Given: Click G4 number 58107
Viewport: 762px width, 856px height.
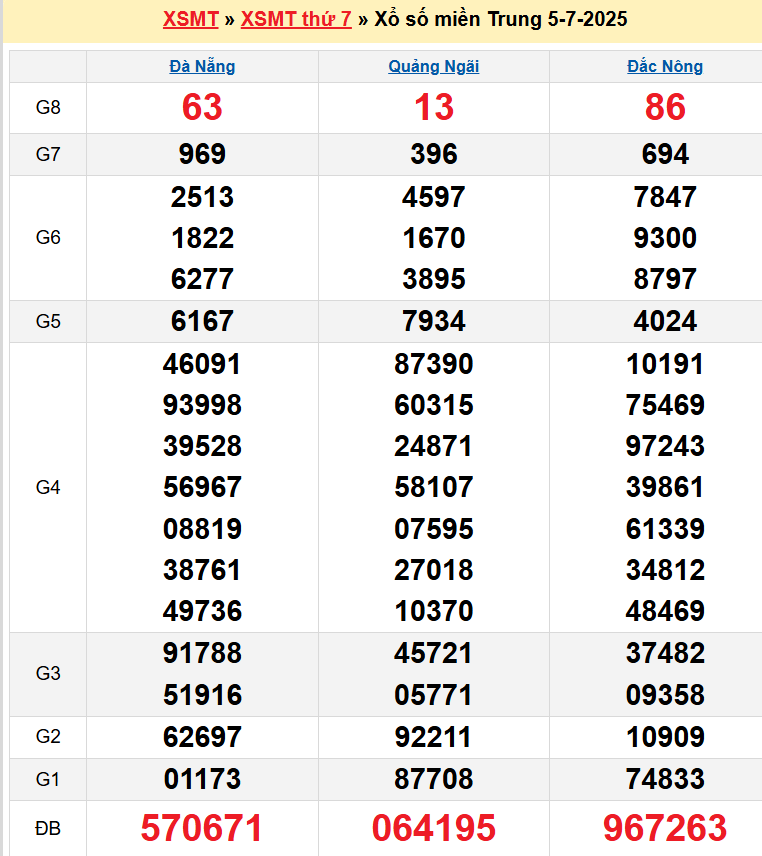Looking at the screenshot, I should click(x=434, y=488).
